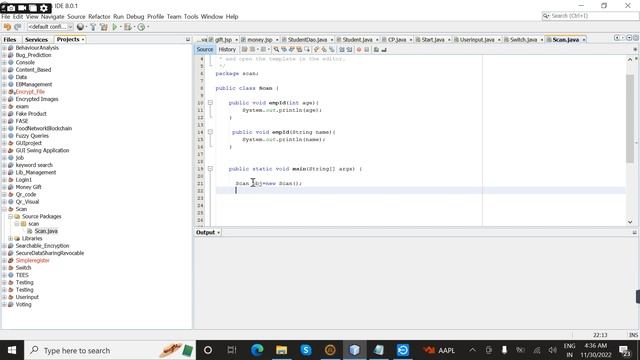640x360 pixels.
Task: Minimize the Output panel
Action: click(x=634, y=232)
